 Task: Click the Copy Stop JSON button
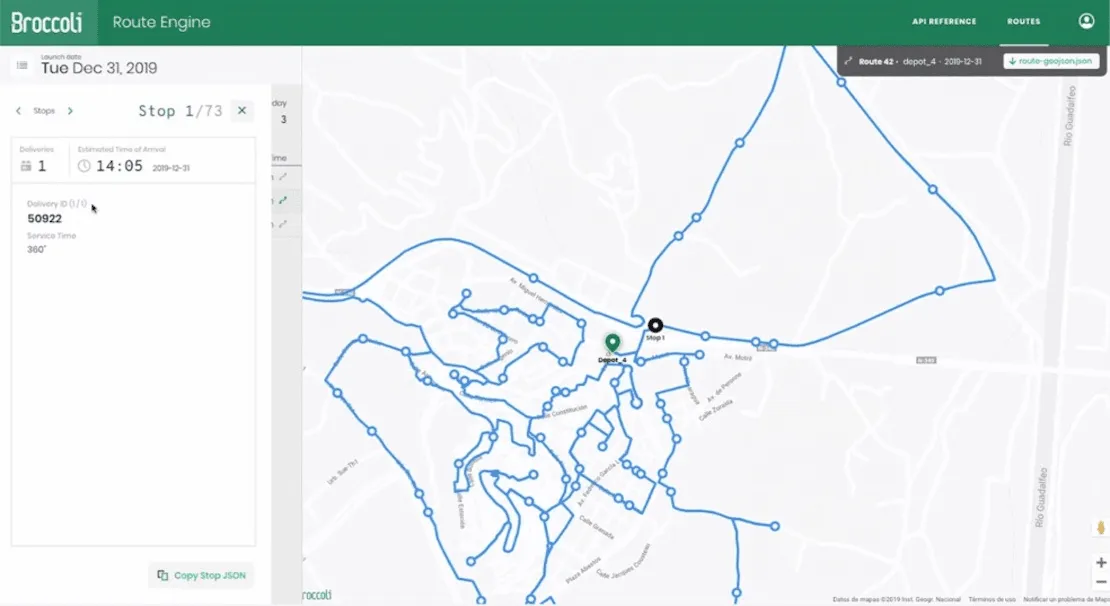click(200, 575)
